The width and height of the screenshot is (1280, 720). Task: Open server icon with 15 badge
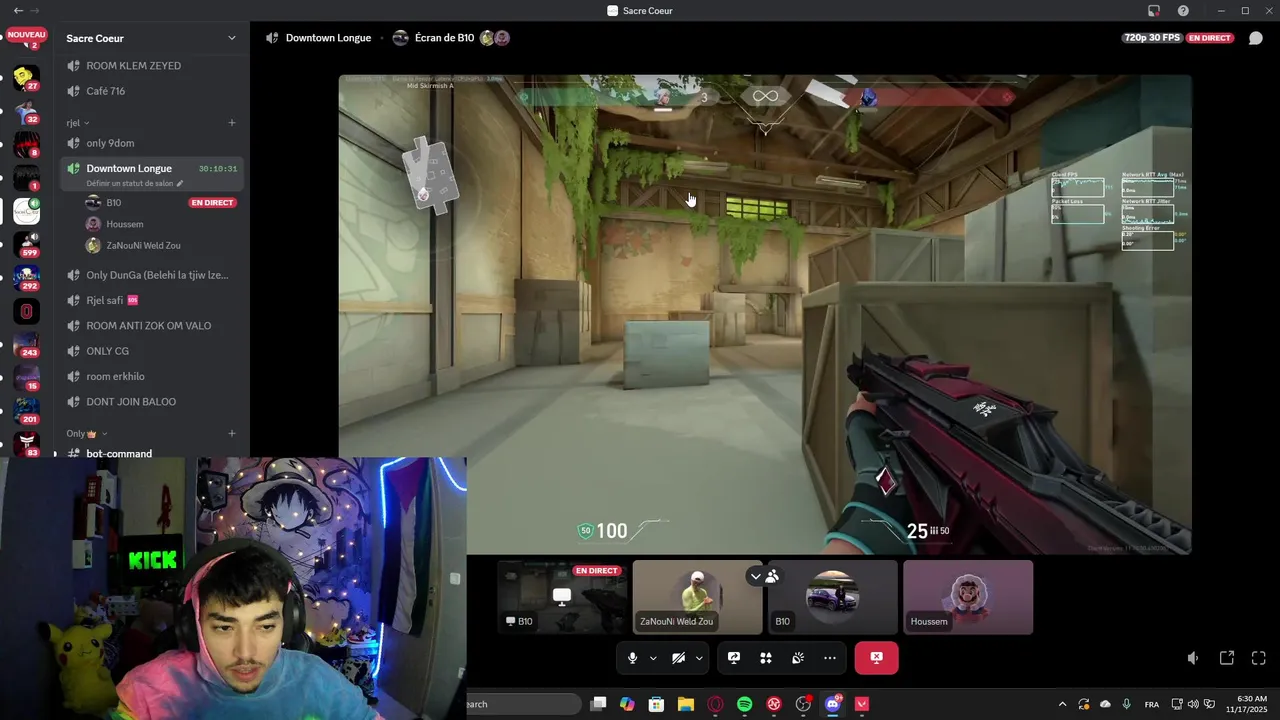[26, 378]
